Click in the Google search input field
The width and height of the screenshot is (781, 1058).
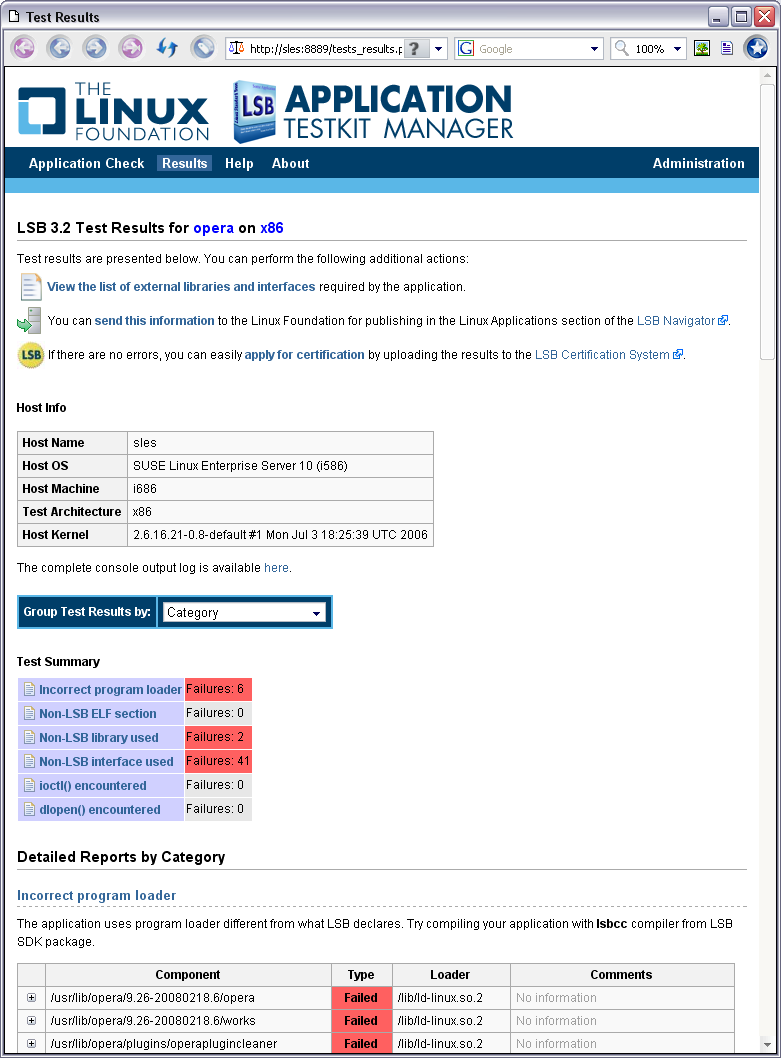(x=532, y=49)
